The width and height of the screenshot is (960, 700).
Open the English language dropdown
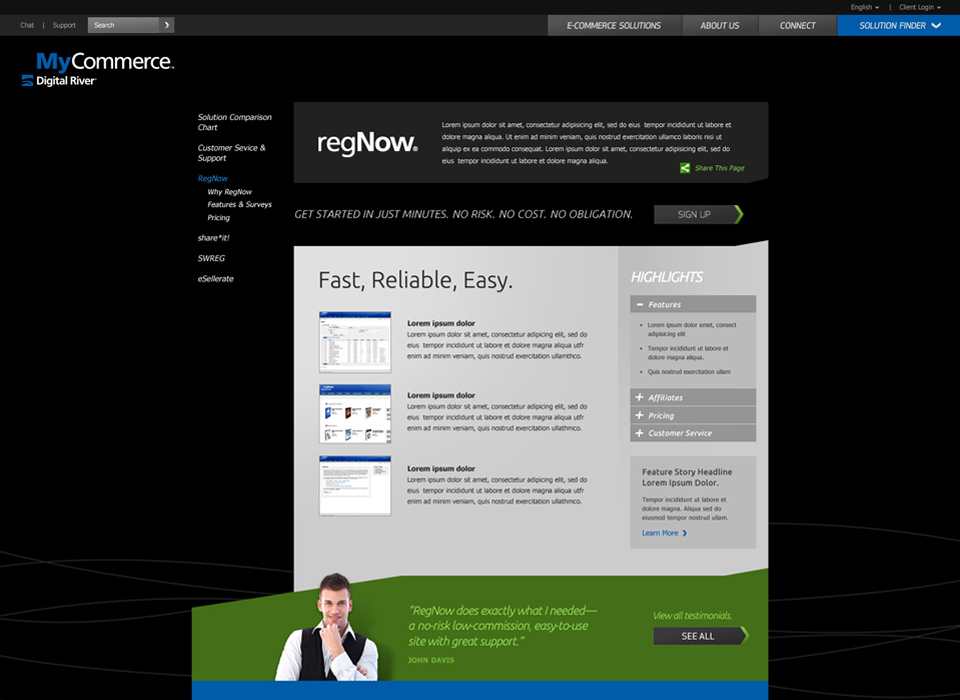click(864, 7)
